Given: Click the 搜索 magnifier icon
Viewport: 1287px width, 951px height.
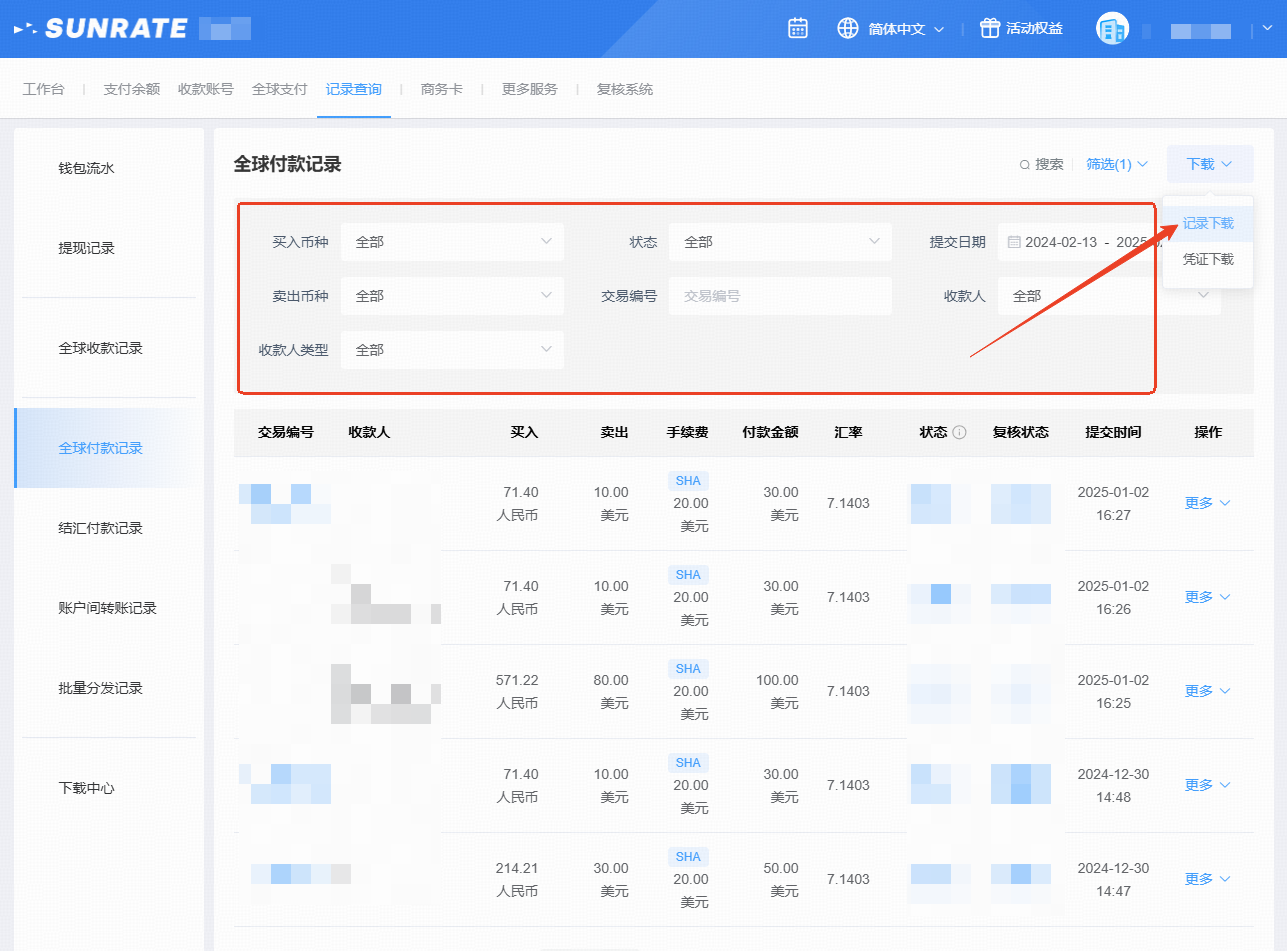Looking at the screenshot, I should (x=1024, y=165).
